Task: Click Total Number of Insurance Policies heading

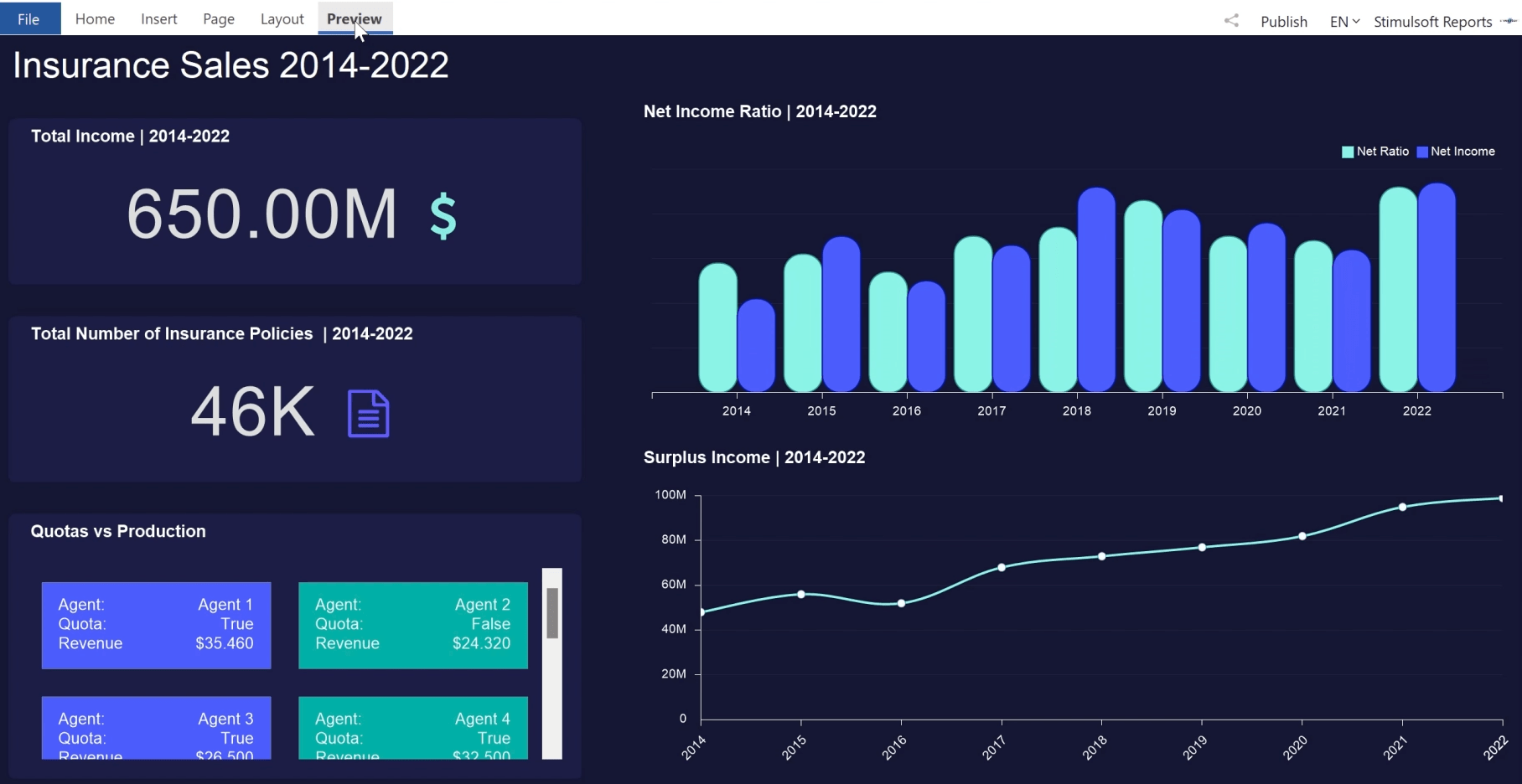Action: coord(222,334)
